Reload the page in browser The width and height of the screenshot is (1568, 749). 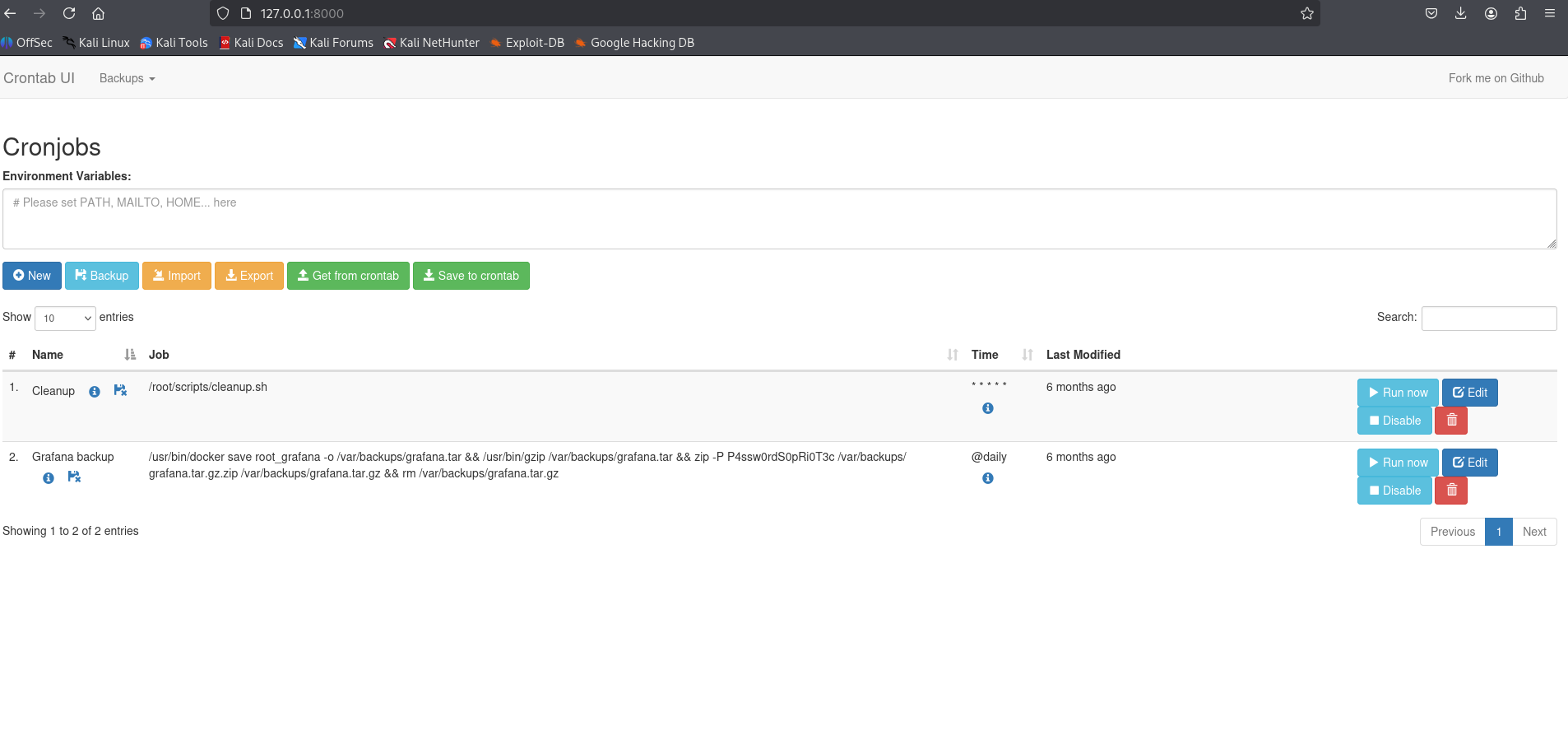tap(69, 13)
